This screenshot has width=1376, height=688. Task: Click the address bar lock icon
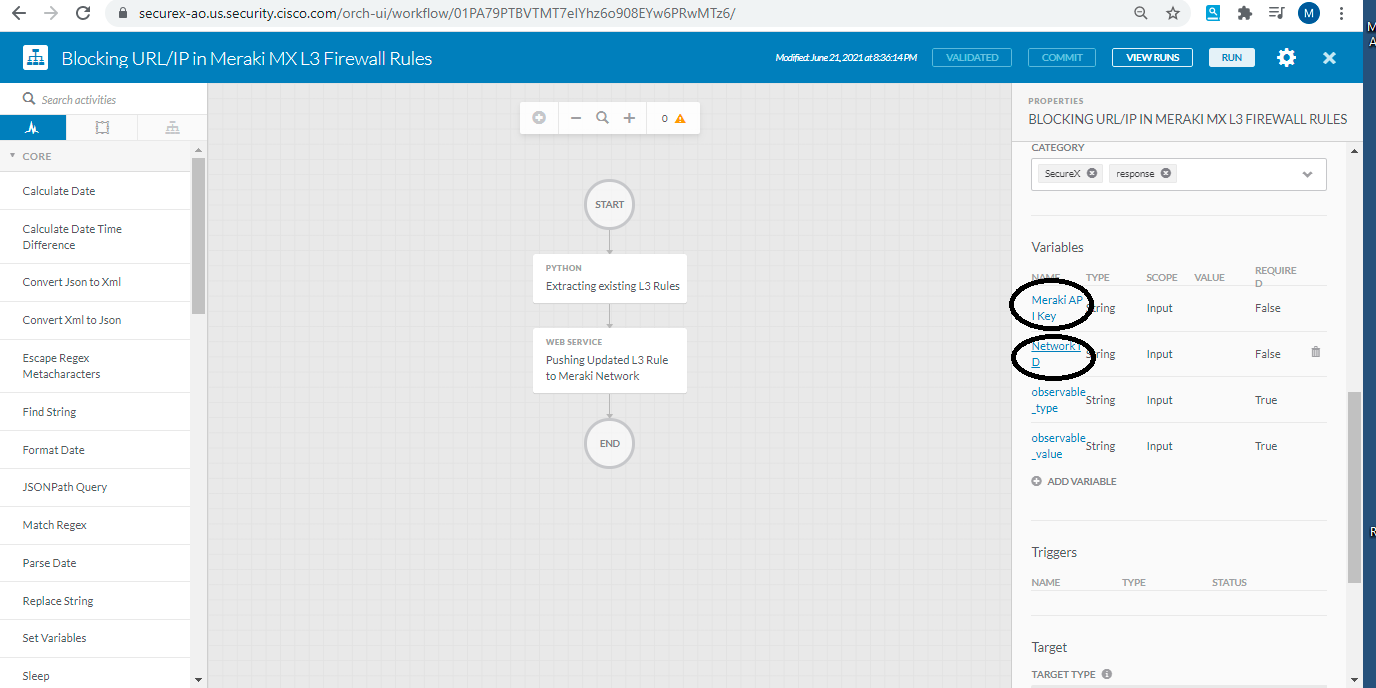click(x=123, y=14)
